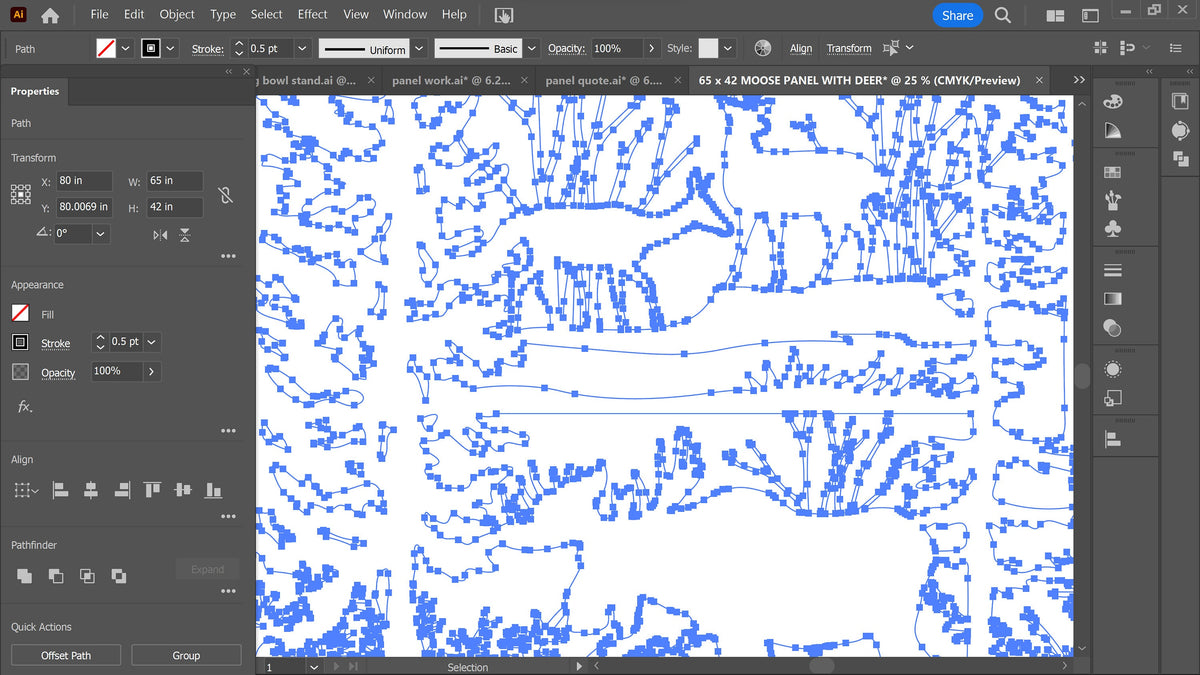Open the Graphic Styles panel icon
The width and height of the screenshot is (1200, 675).
[1112, 398]
